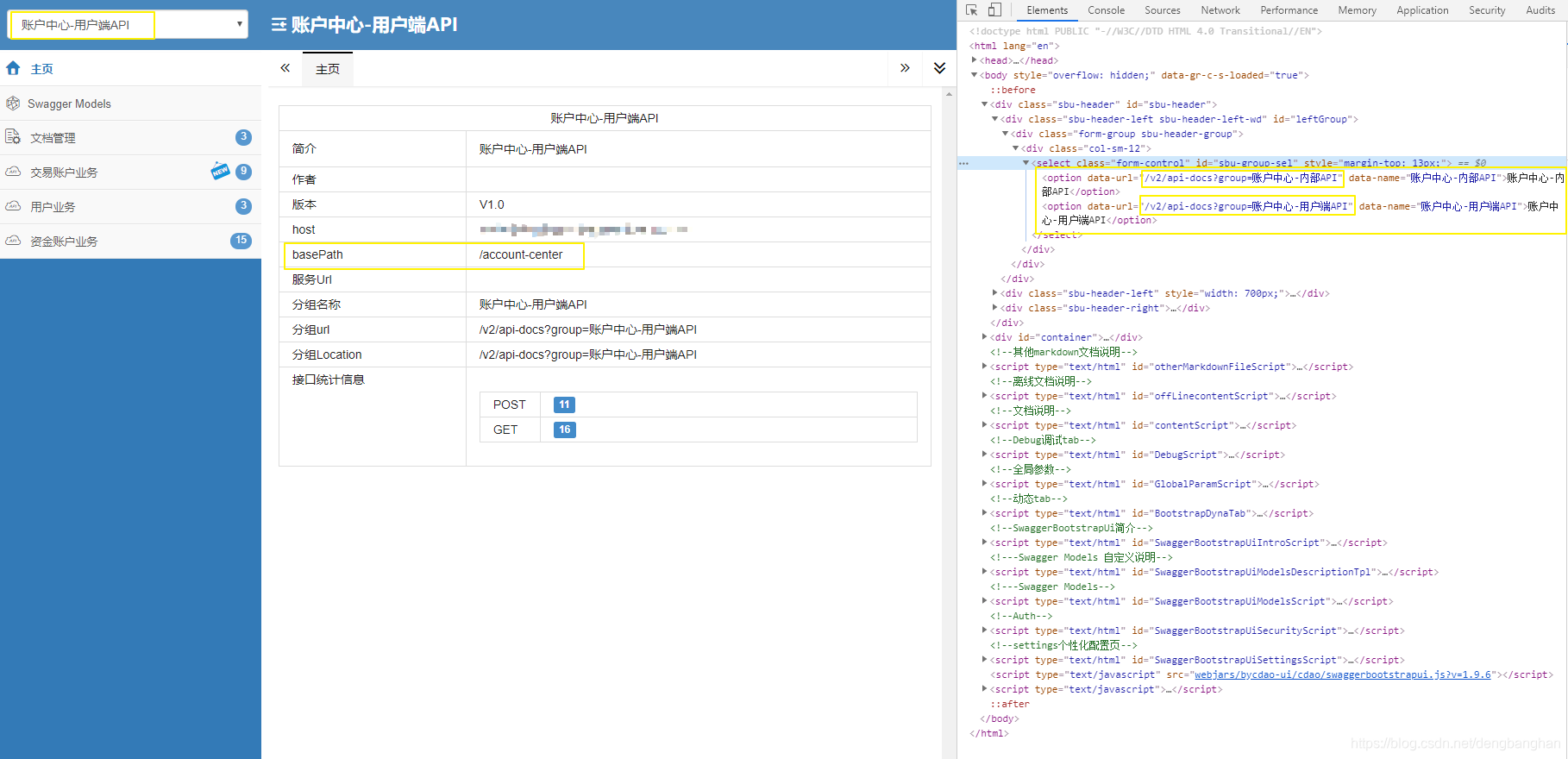1568x759 pixels.
Task: Expand the sbu-header-right div node
Action: (x=994, y=308)
